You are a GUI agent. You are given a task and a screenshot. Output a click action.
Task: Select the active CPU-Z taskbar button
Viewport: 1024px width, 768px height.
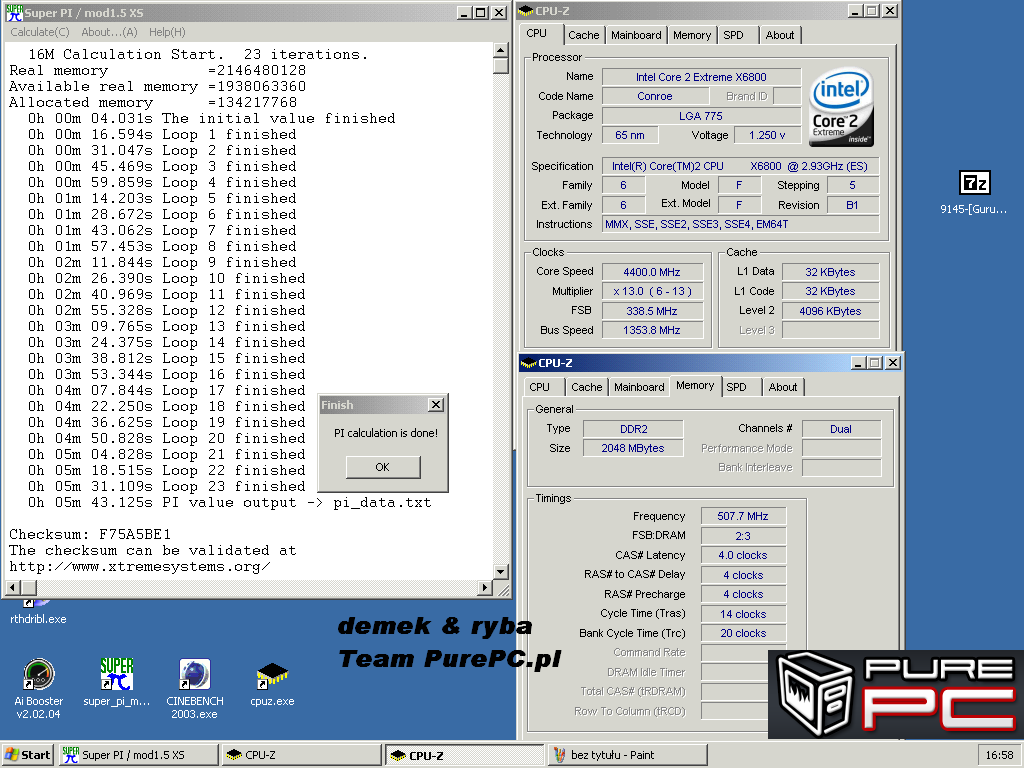click(x=464, y=755)
